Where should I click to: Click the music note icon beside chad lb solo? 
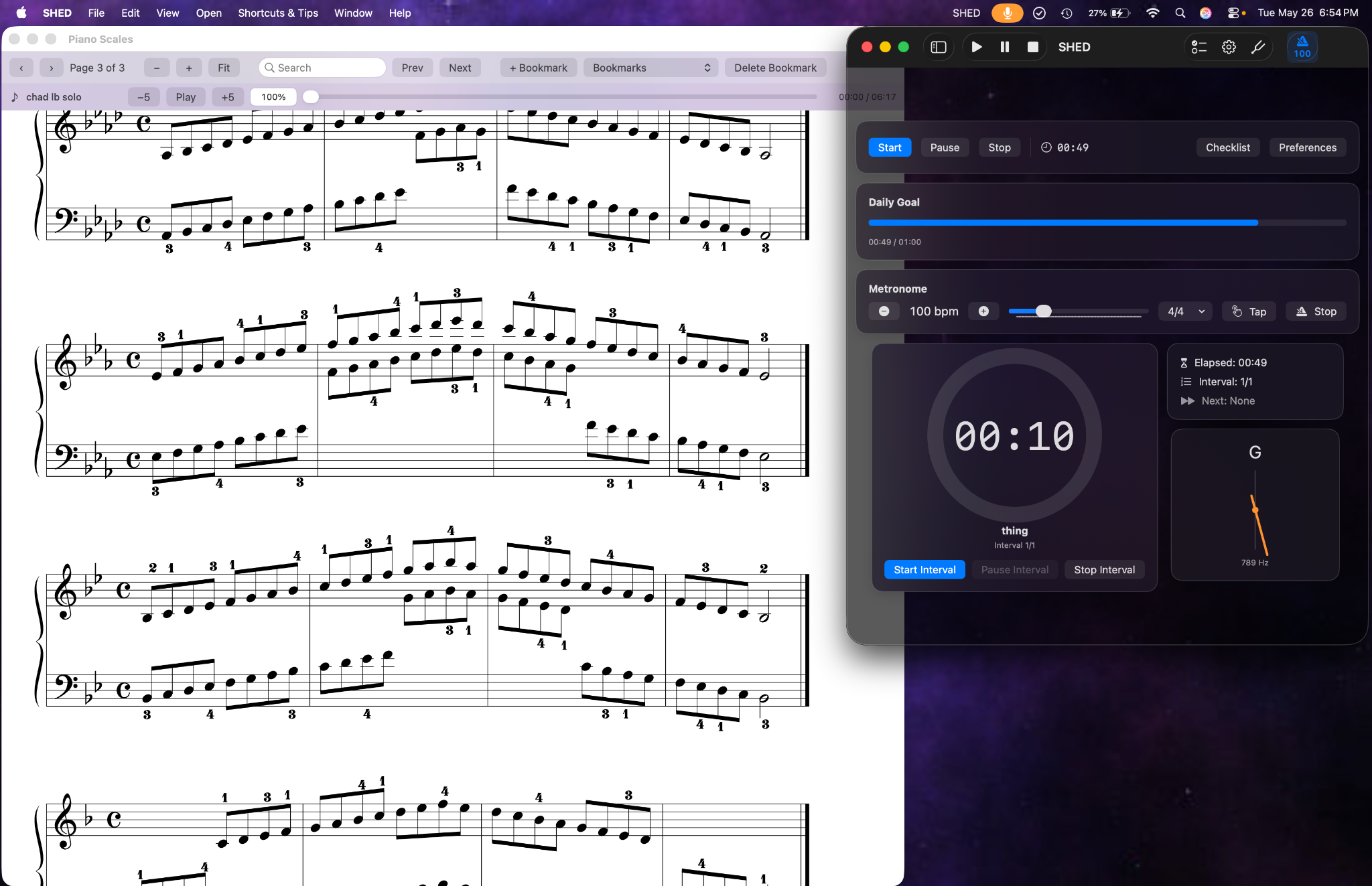(x=15, y=97)
